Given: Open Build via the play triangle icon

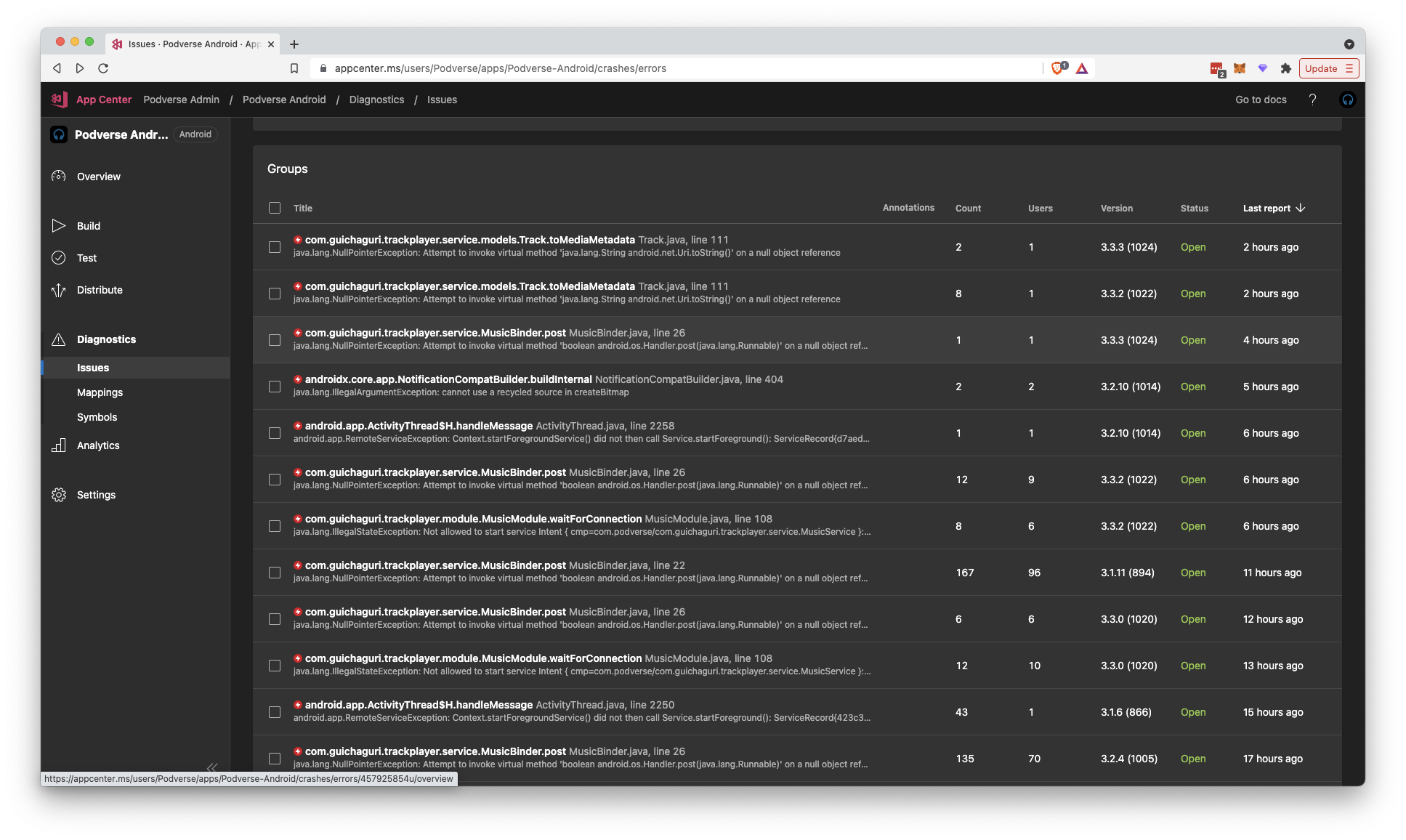Looking at the screenshot, I should [x=59, y=226].
